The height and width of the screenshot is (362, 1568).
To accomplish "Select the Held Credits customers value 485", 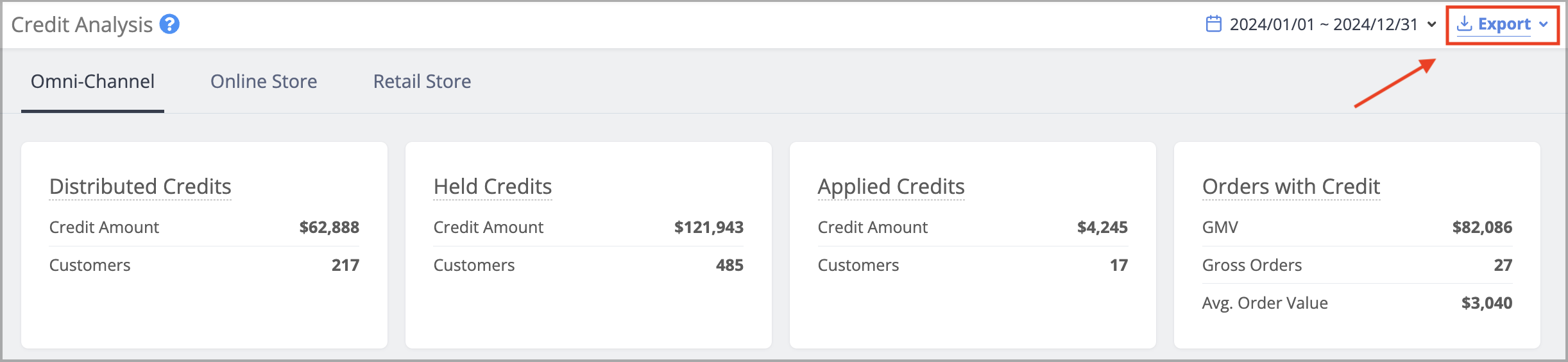I will point(729,265).
